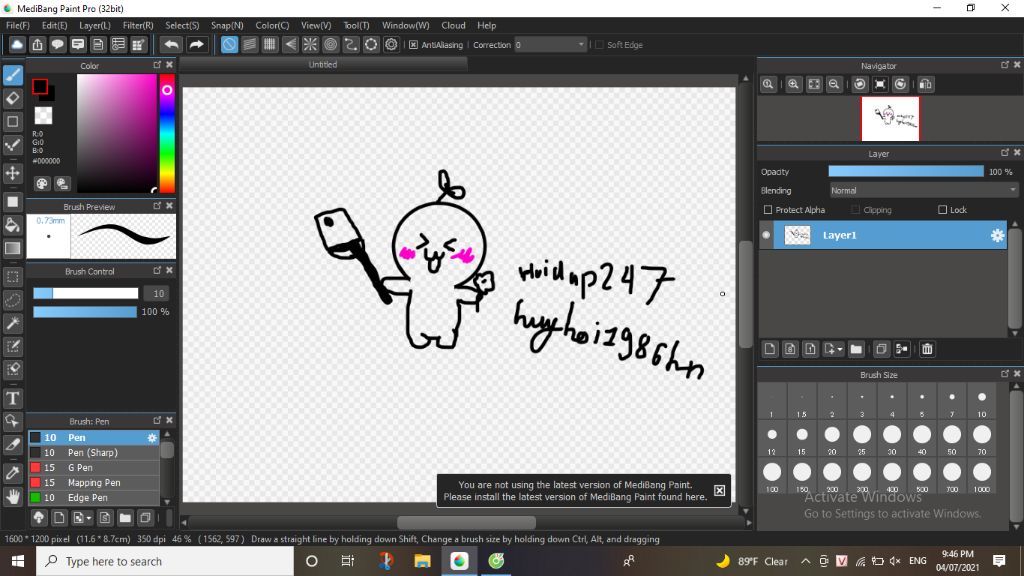Open Layer1 settings gear
Viewport: 1024px width, 576px height.
coord(997,236)
